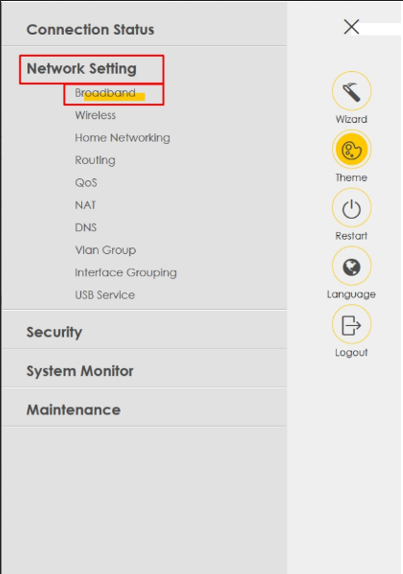Select the Broadband submenu item
Image resolution: width=403 pixels, height=574 pixels.
point(105,93)
